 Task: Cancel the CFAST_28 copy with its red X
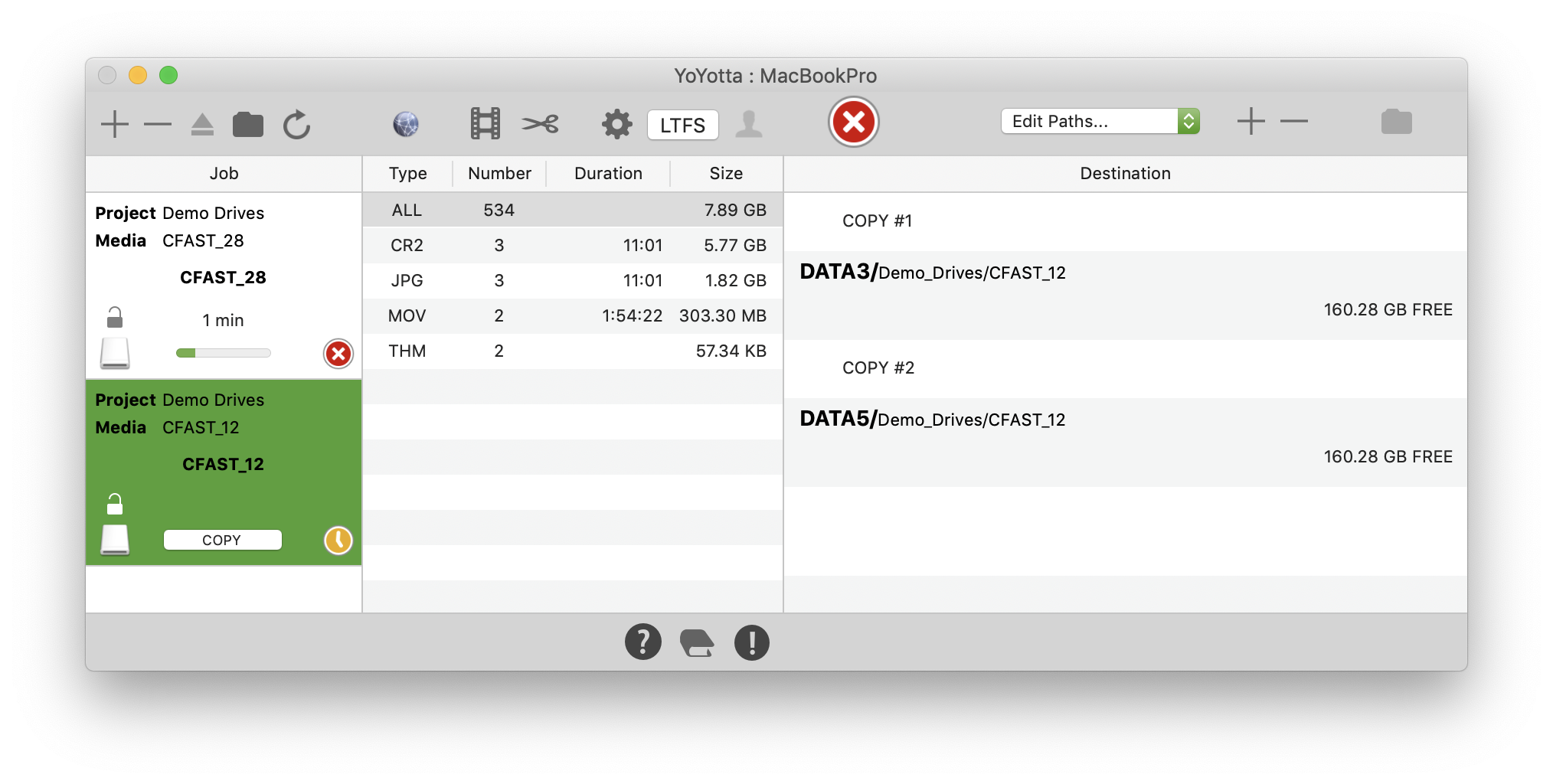tap(338, 354)
